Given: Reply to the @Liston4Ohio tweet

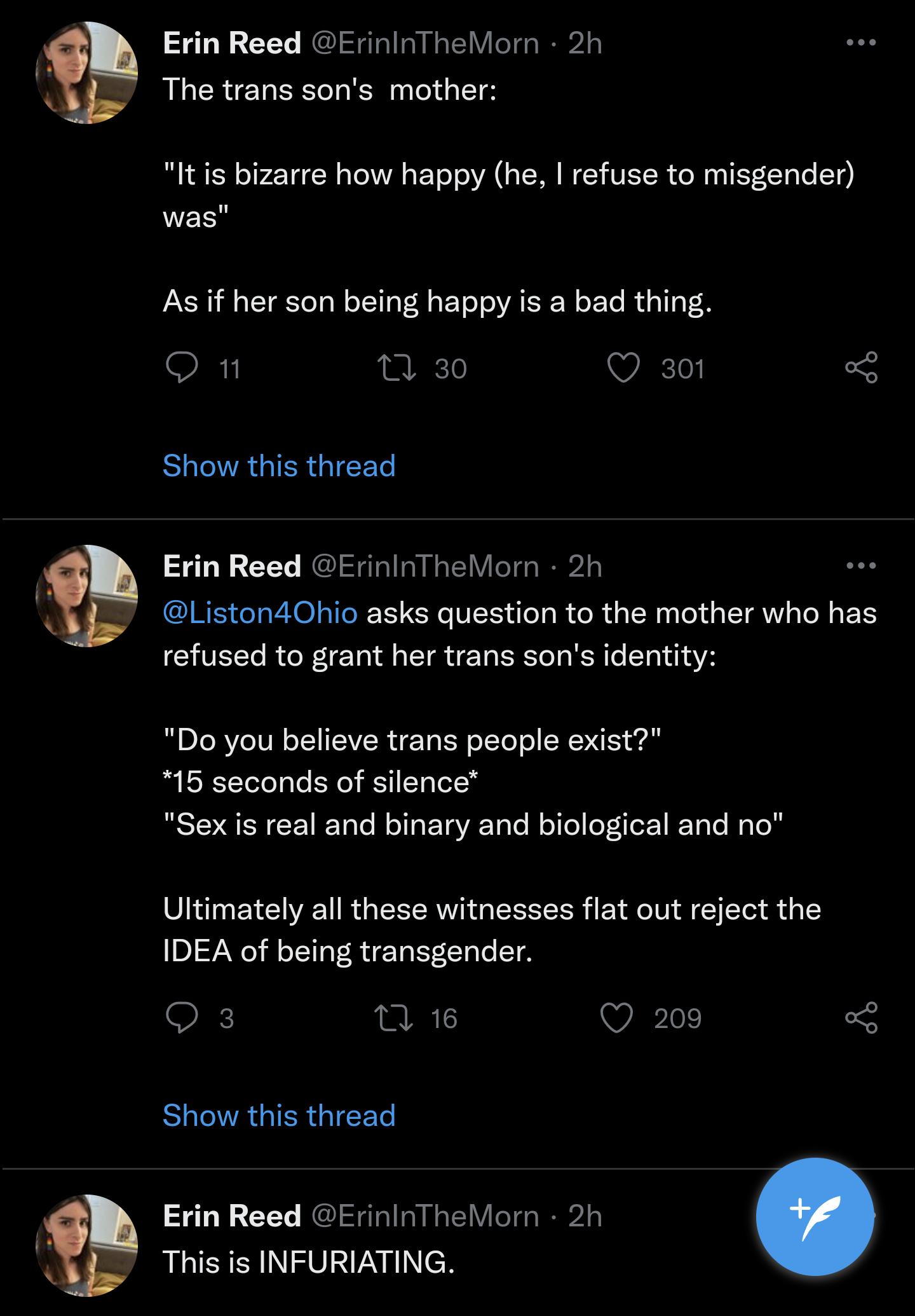Looking at the screenshot, I should click(182, 1017).
